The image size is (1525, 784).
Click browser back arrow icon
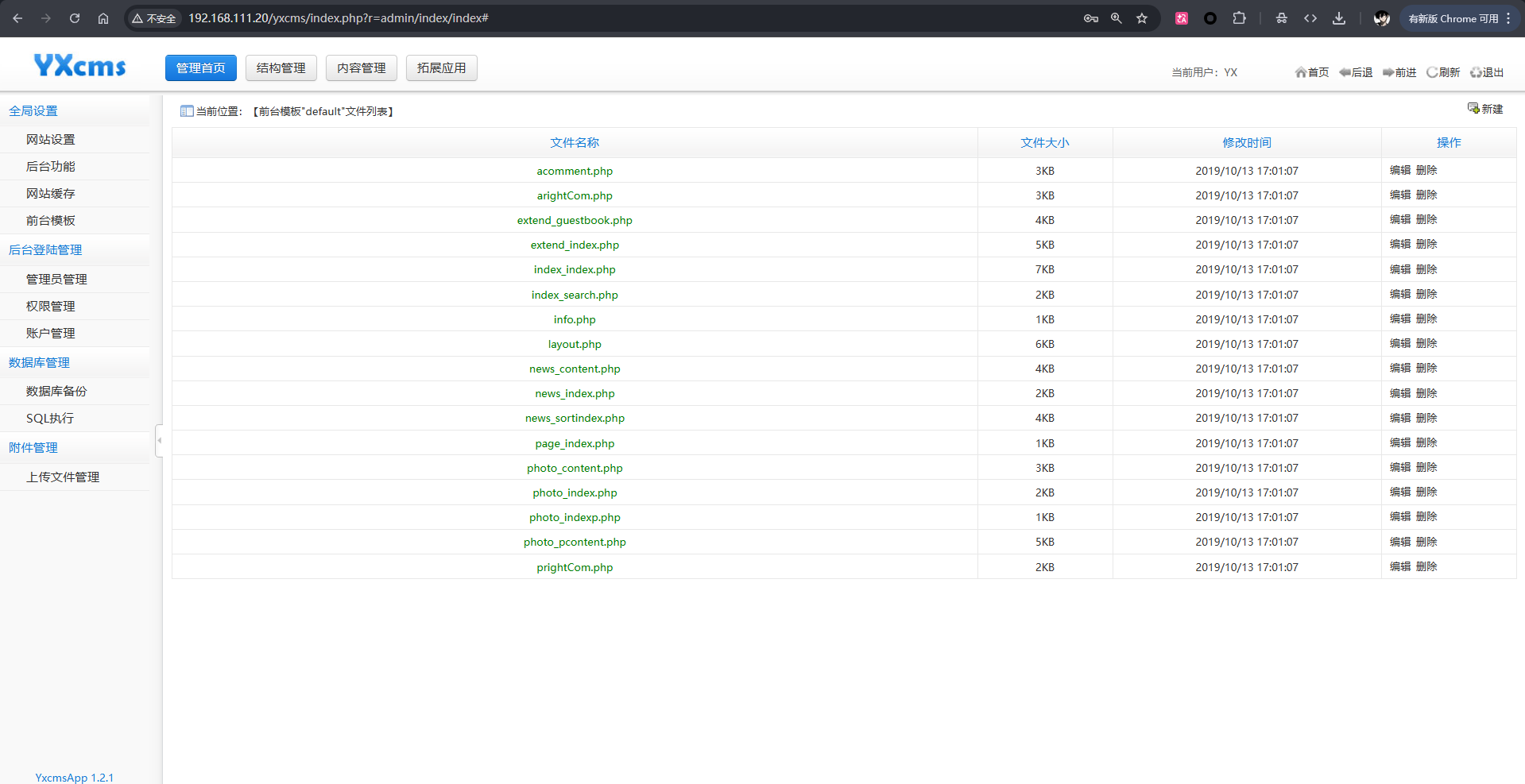pos(17,18)
